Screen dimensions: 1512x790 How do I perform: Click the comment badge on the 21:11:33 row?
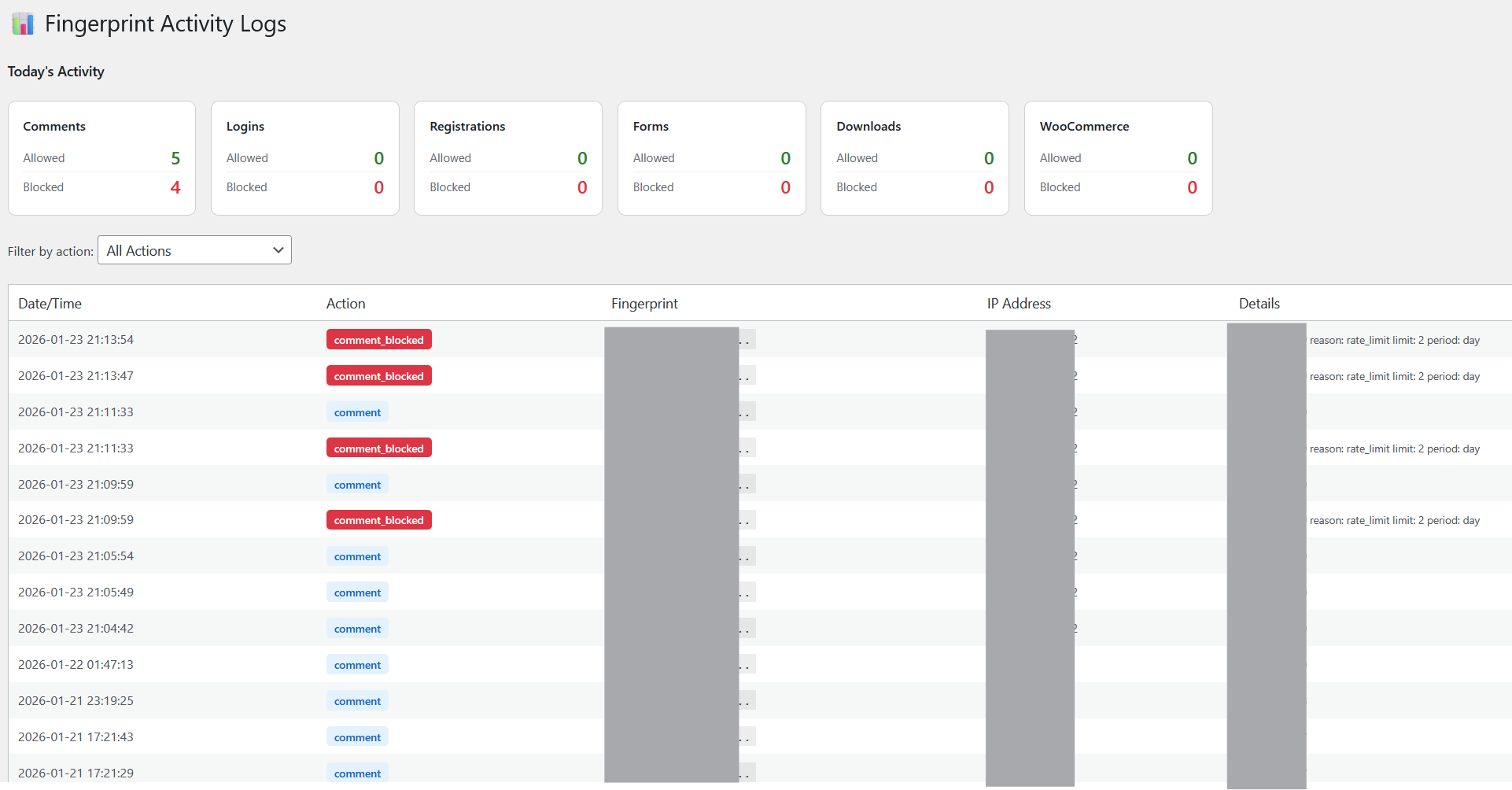pos(357,412)
